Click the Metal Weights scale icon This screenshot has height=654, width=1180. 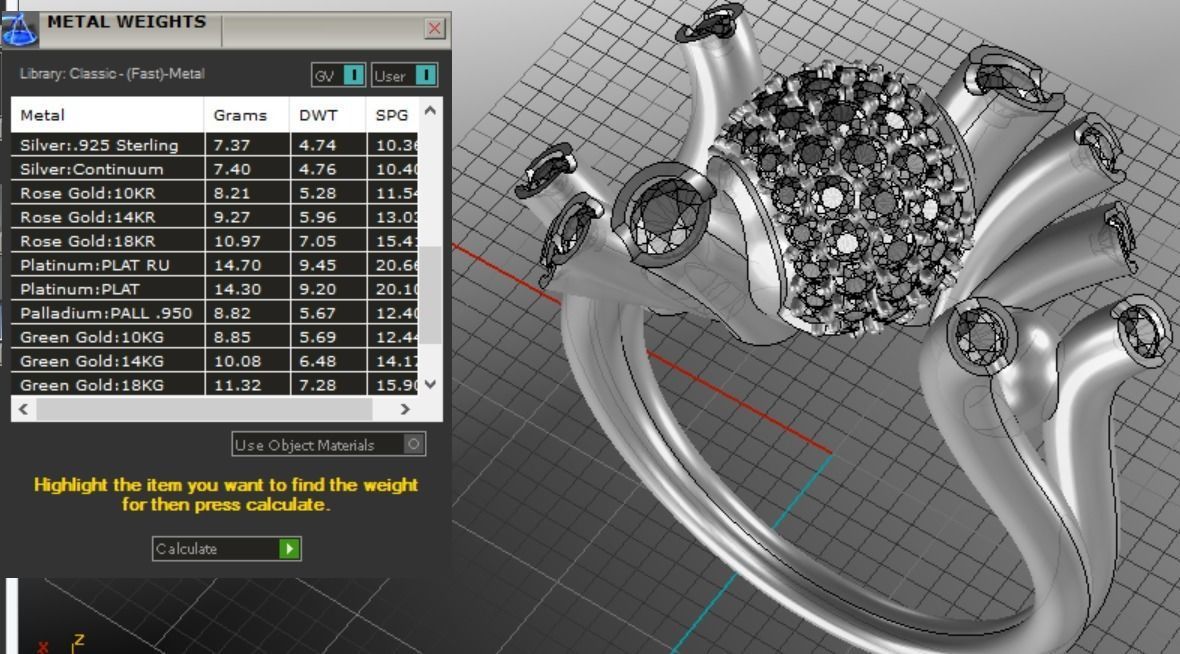click(19, 29)
